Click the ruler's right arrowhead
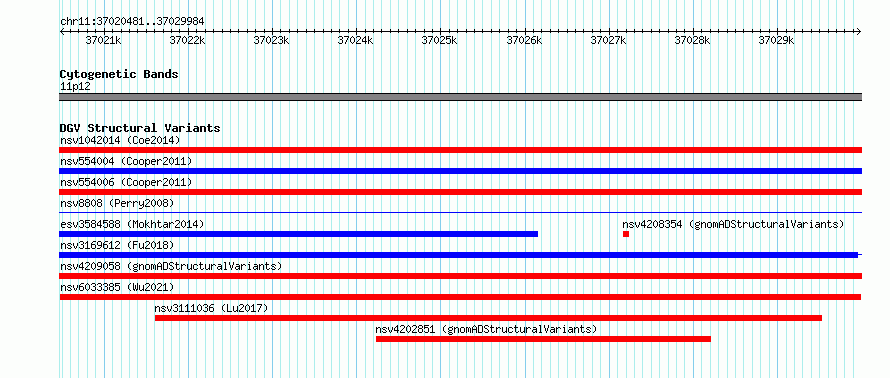This screenshot has height=378, width=890. pyautogui.click(x=859, y=31)
